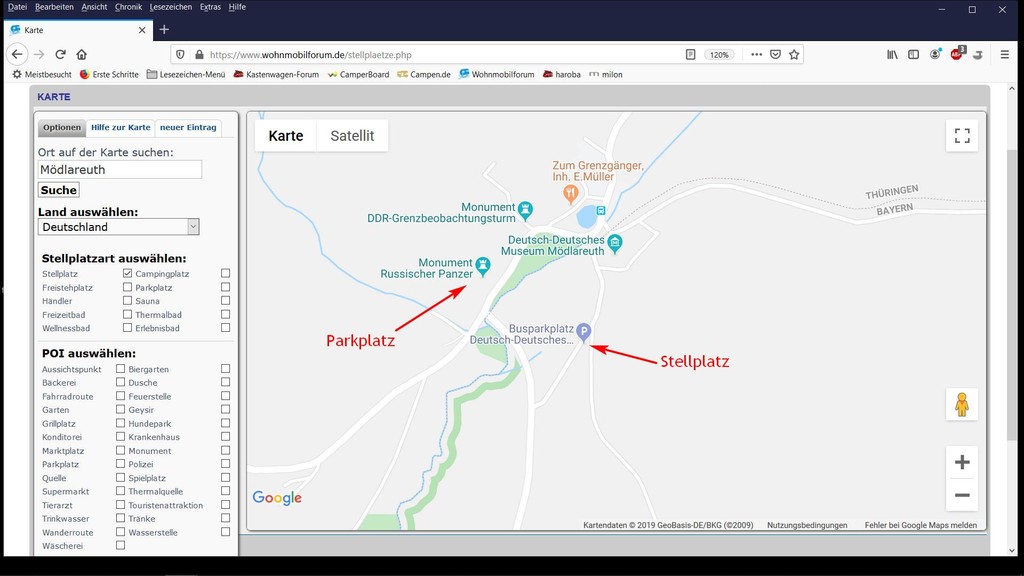This screenshot has width=1024, height=576.
Task: Click the 120% zoom level indicator
Action: [x=719, y=55]
